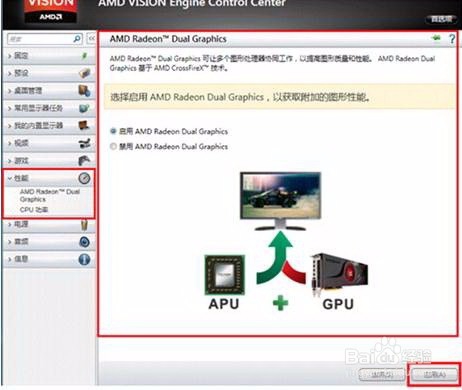Open the 首选项 preferences button
The image size is (462, 390).
[442, 19]
